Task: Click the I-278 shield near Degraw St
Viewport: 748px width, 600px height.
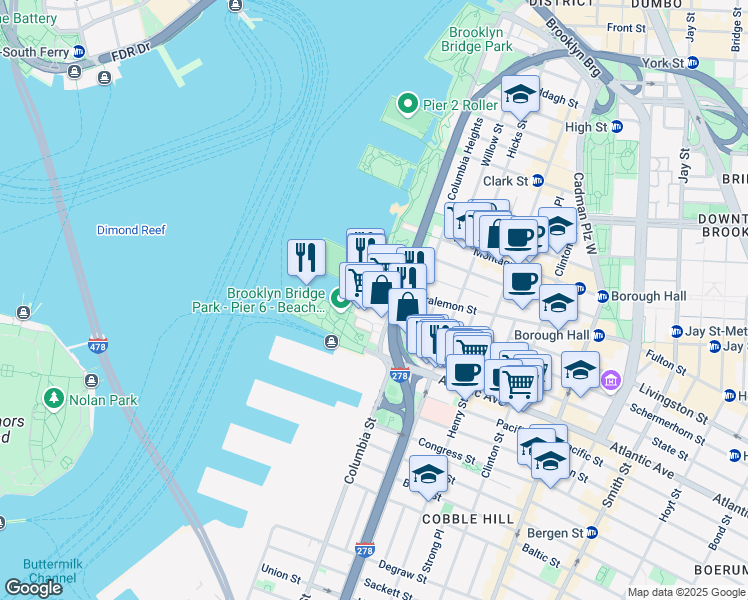Action: 364,550
